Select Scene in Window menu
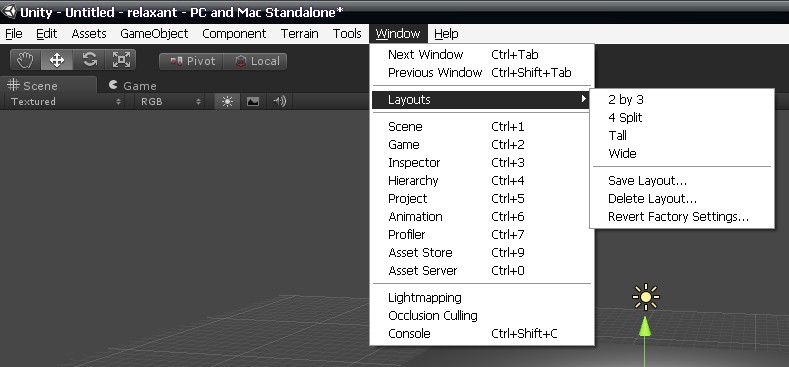Screen dimensions: 789x367 pos(482,126)
